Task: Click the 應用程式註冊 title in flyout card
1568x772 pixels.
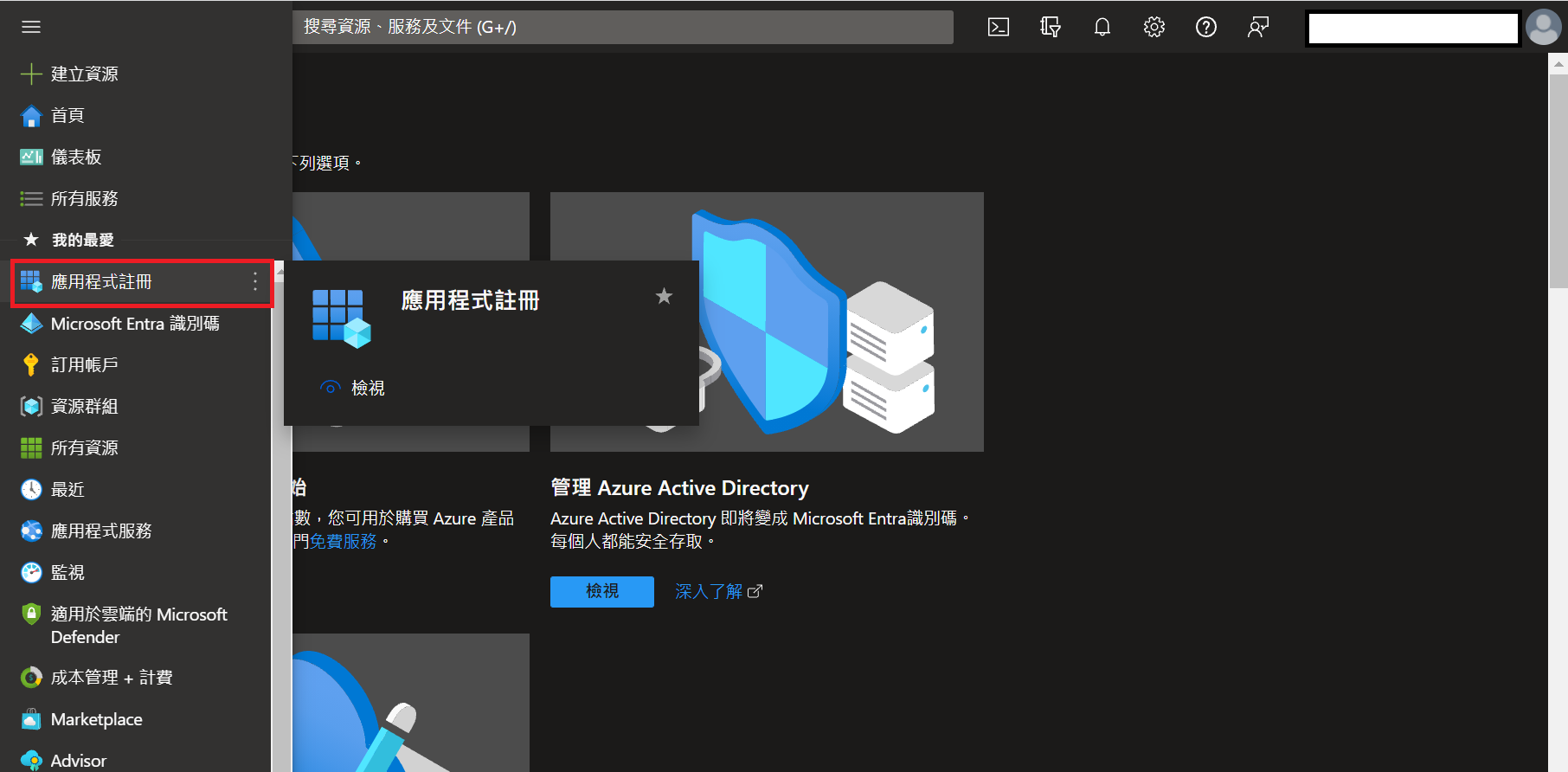Action: tap(470, 300)
